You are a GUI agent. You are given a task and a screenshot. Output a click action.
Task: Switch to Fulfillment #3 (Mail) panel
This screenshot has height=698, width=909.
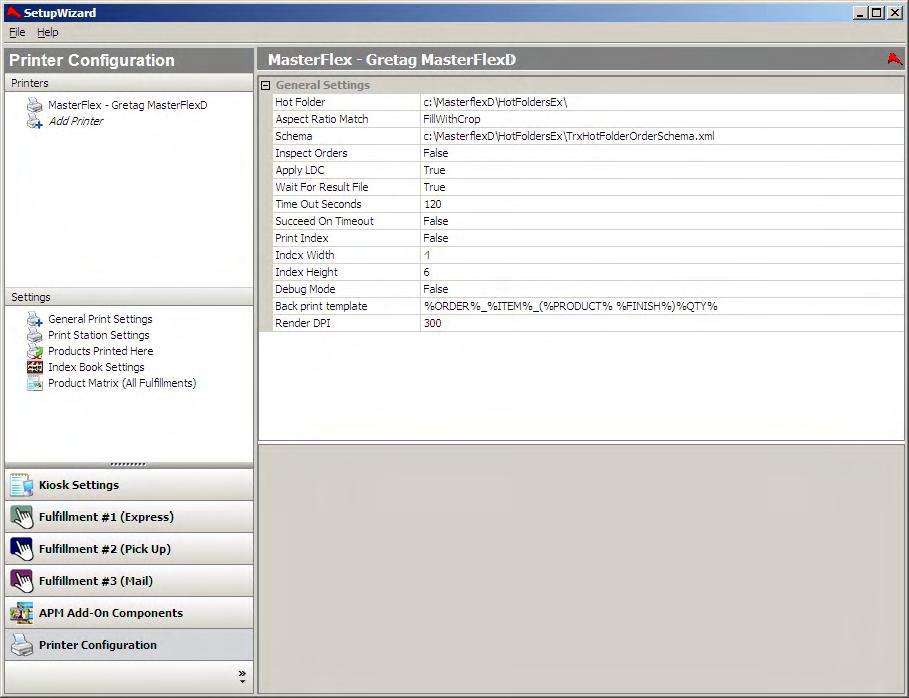pyautogui.click(x=129, y=581)
